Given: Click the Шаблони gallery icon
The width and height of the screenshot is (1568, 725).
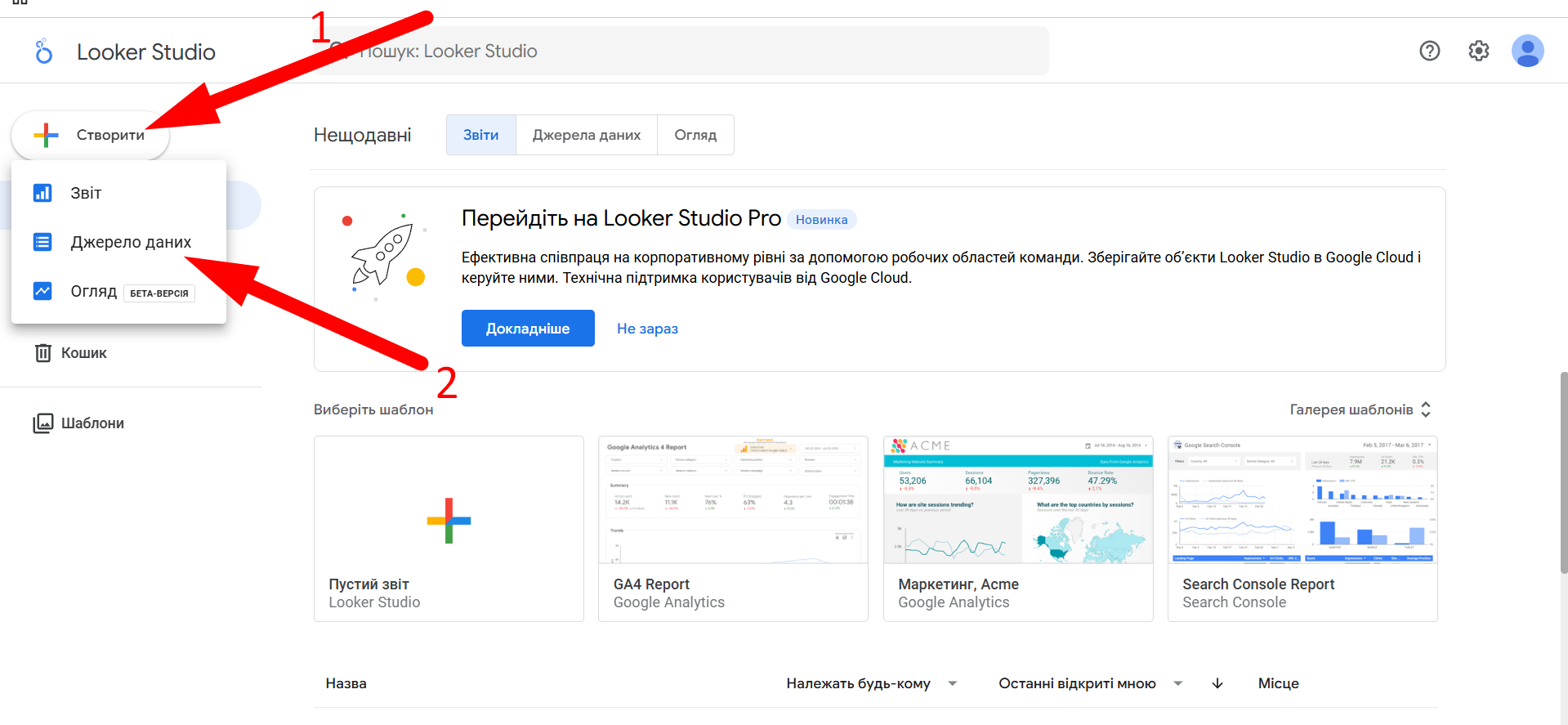Looking at the screenshot, I should point(43,423).
